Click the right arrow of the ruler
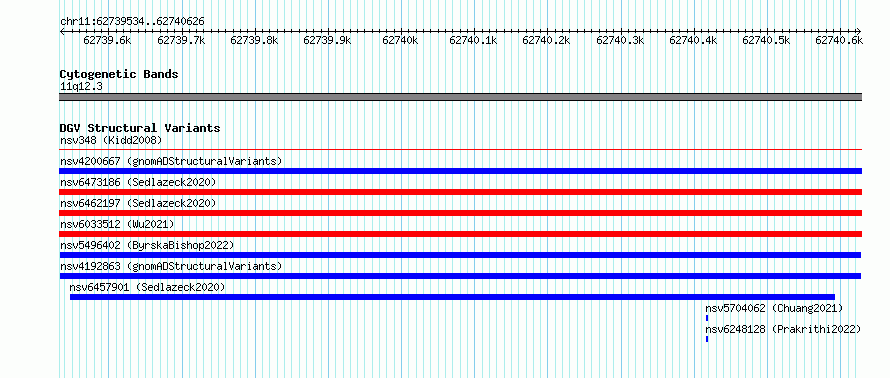 (x=859, y=31)
